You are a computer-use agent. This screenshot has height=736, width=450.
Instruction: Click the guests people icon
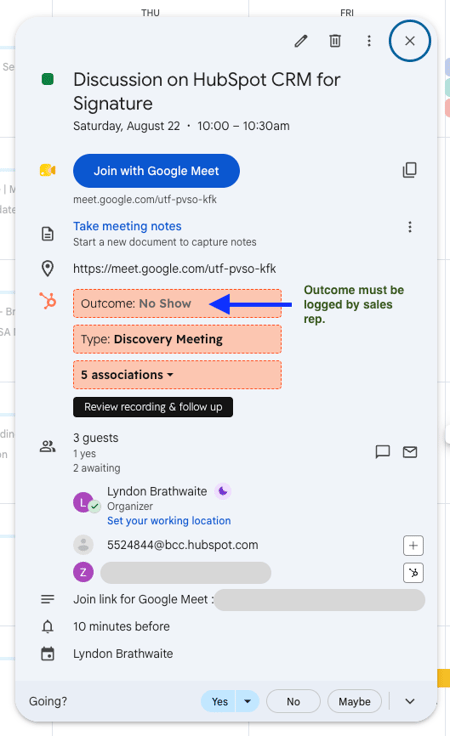point(47,446)
